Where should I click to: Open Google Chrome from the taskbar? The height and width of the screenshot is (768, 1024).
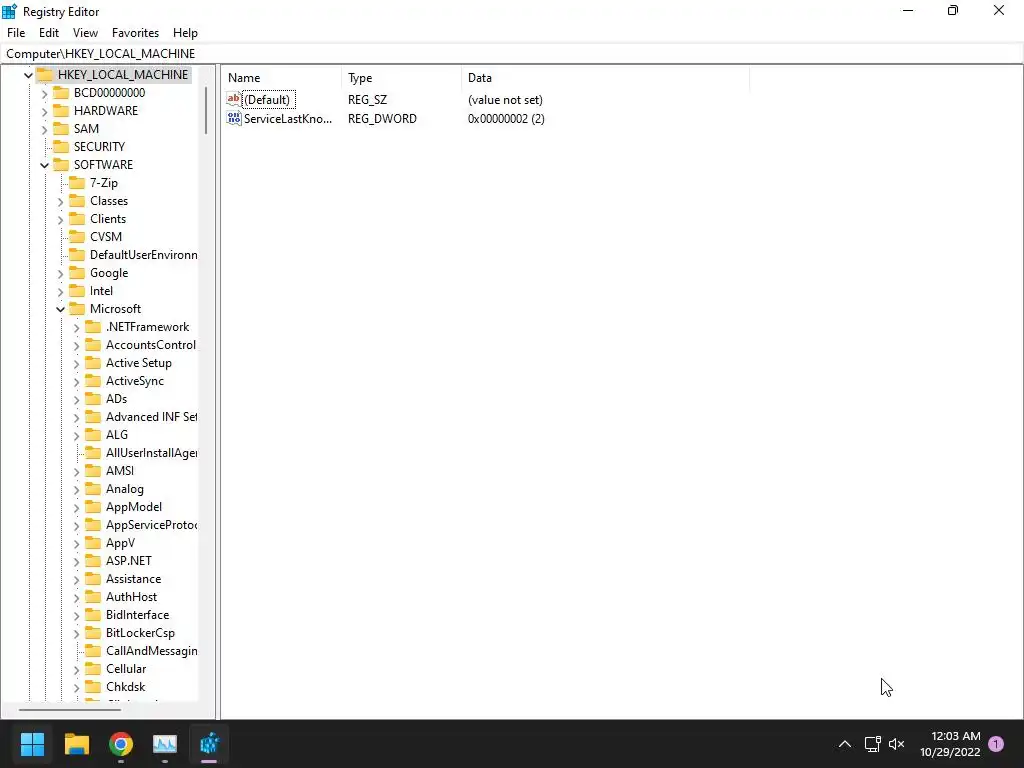pos(121,744)
